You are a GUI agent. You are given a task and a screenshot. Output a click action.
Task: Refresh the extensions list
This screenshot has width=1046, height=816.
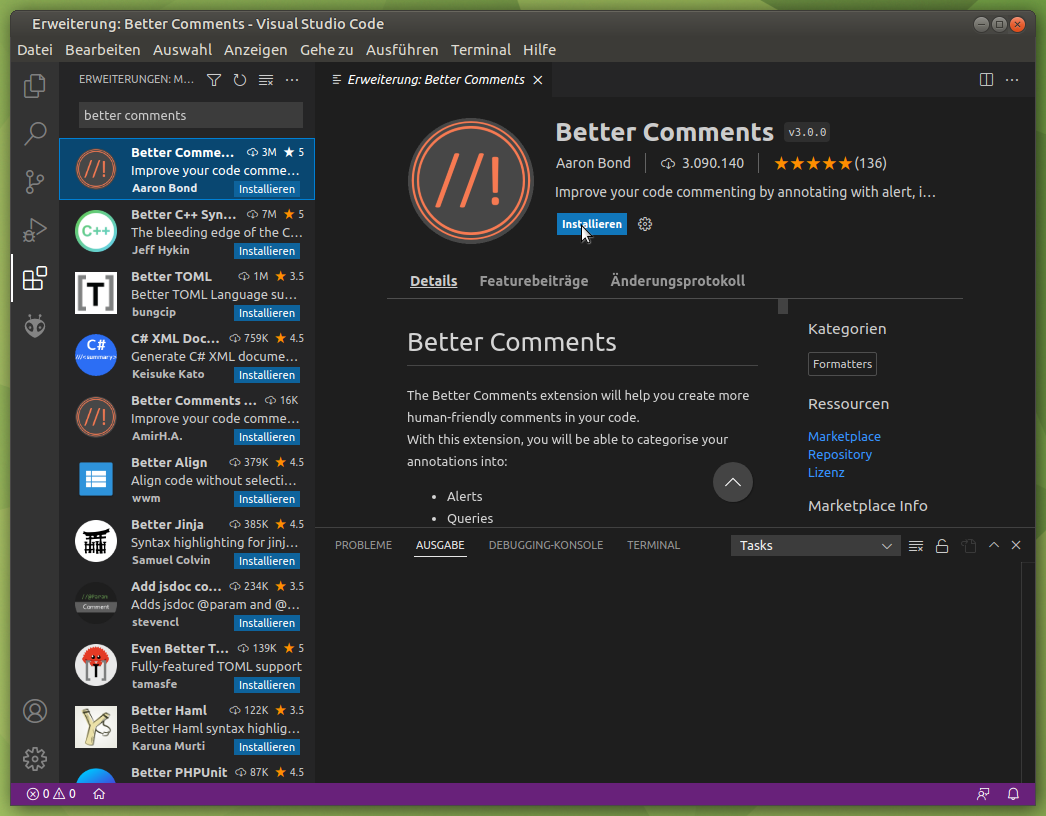[239, 80]
